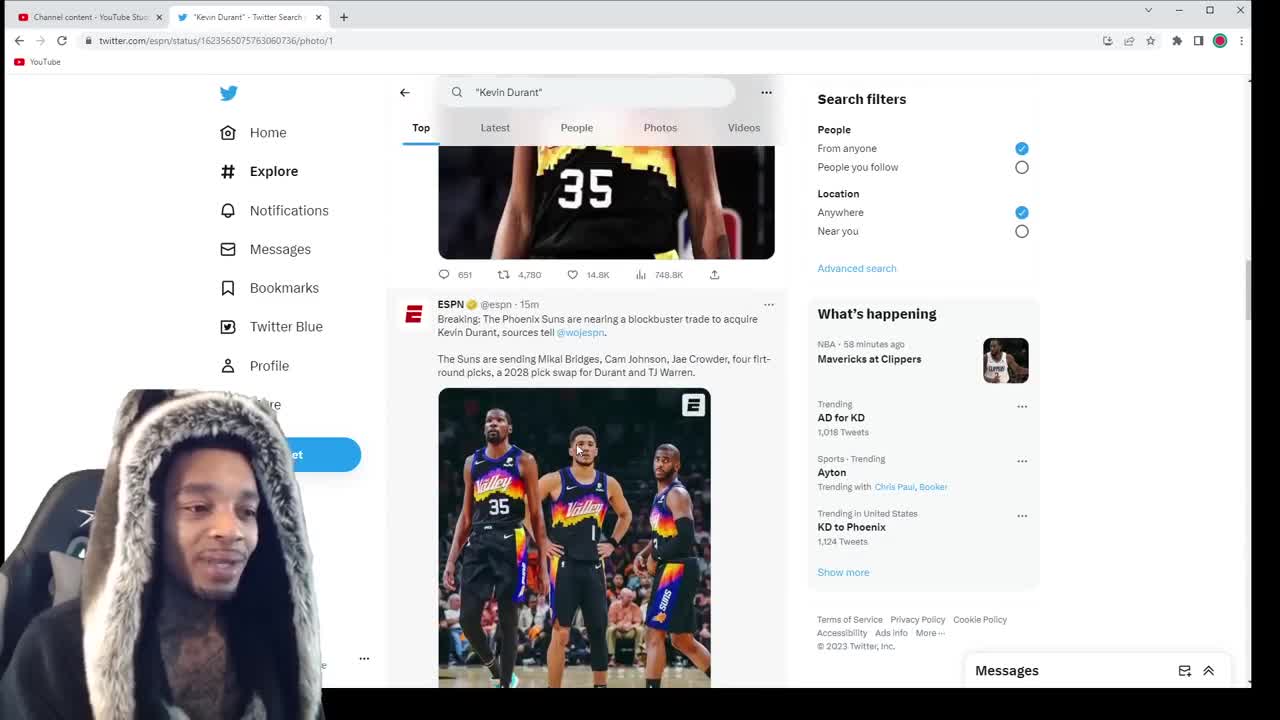The image size is (1280, 720).
Task: Open the YouTube bookmark in bookmarks bar
Action: click(38, 62)
